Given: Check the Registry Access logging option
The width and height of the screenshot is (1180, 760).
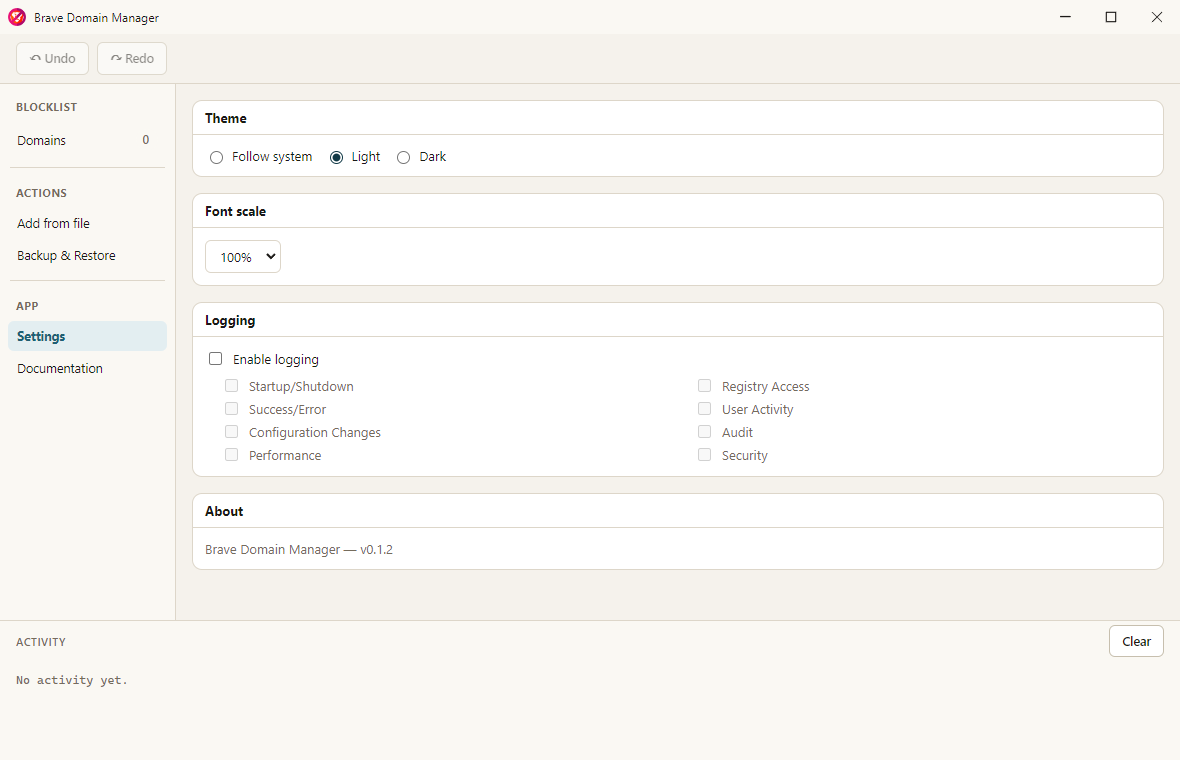Looking at the screenshot, I should click(x=704, y=386).
